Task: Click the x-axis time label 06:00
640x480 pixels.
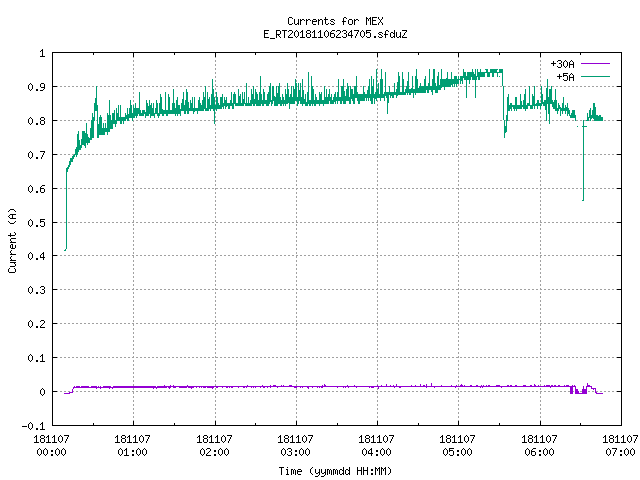Action: [x=539, y=452]
